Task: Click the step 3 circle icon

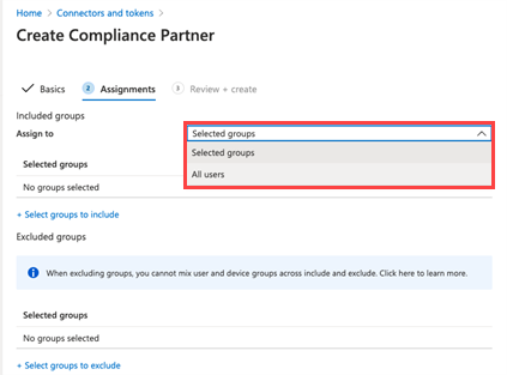Action: [x=178, y=88]
